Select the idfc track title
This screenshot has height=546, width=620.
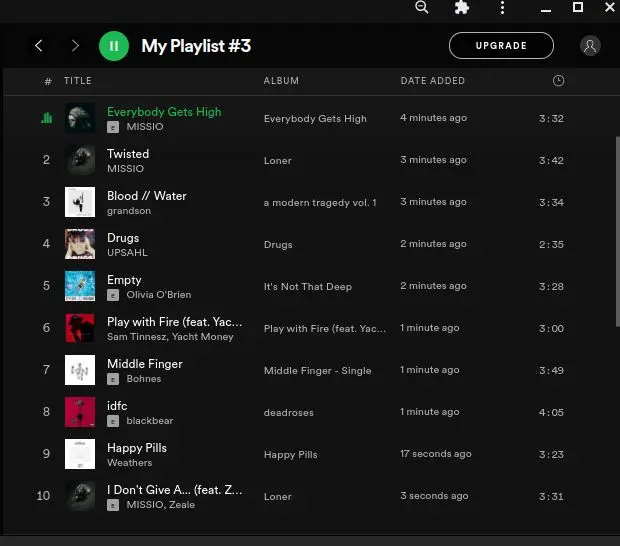pyautogui.click(x=117, y=406)
